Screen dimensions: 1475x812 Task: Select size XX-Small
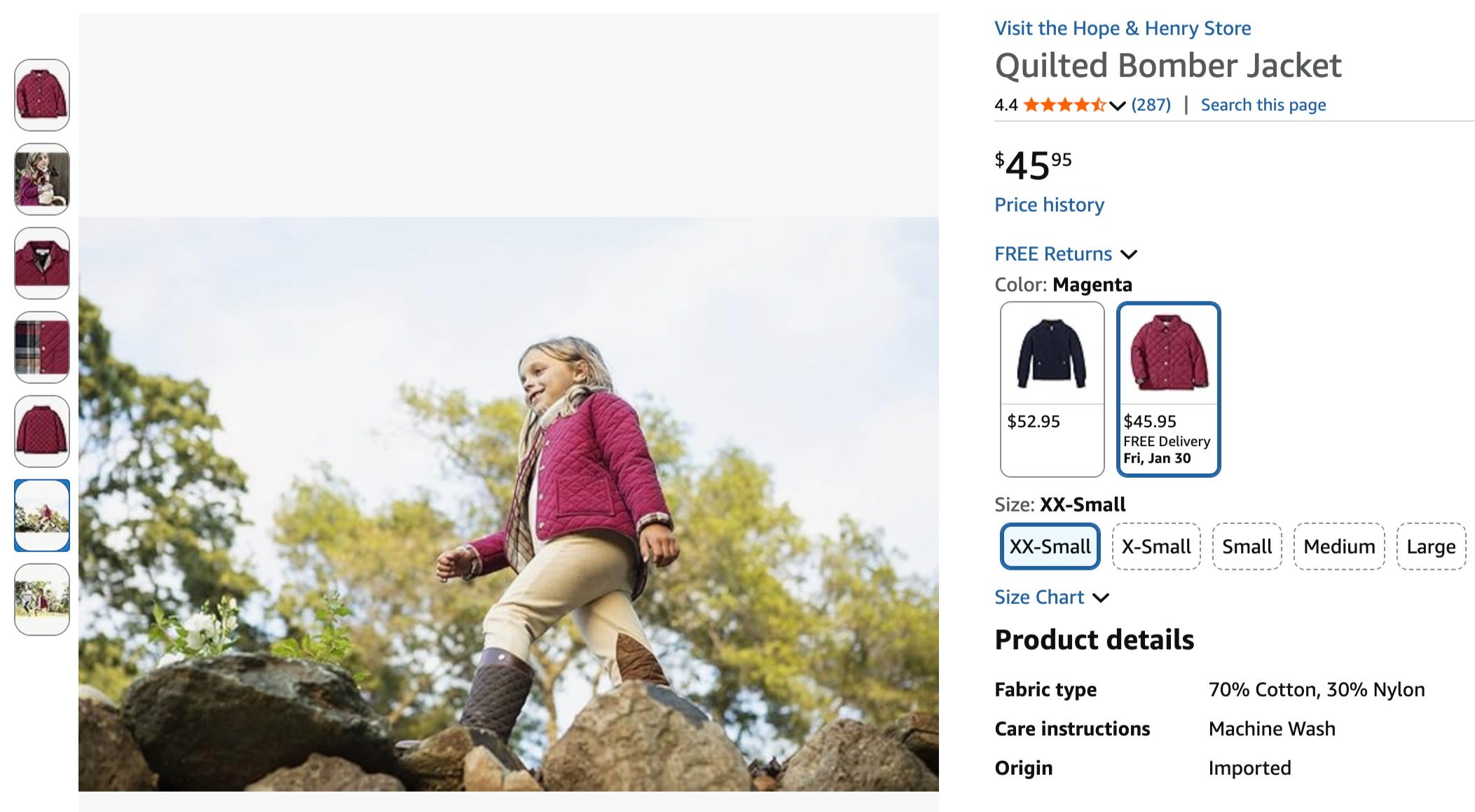1050,546
